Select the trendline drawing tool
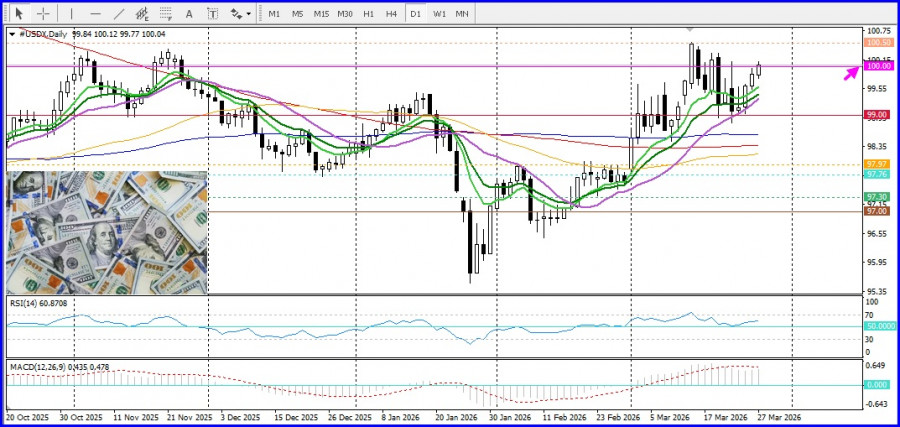The image size is (900, 427). click(x=120, y=14)
